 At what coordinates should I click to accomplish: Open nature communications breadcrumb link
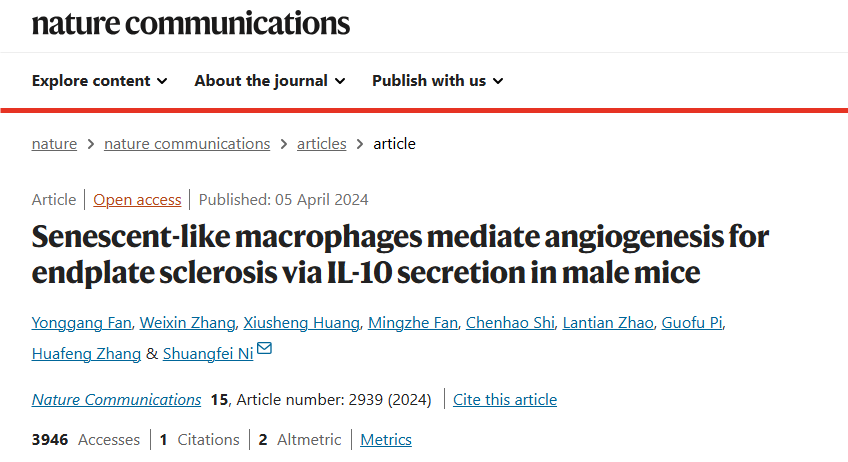click(187, 143)
